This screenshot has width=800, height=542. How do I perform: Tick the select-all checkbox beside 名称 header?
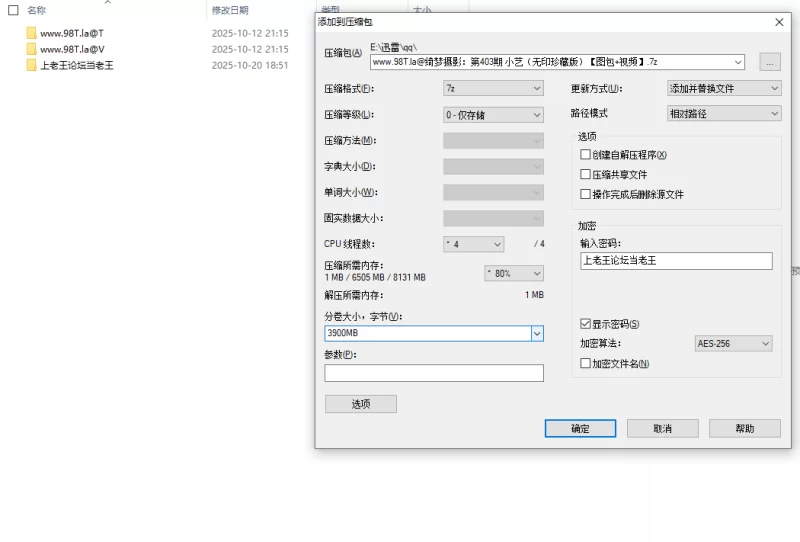coord(13,10)
